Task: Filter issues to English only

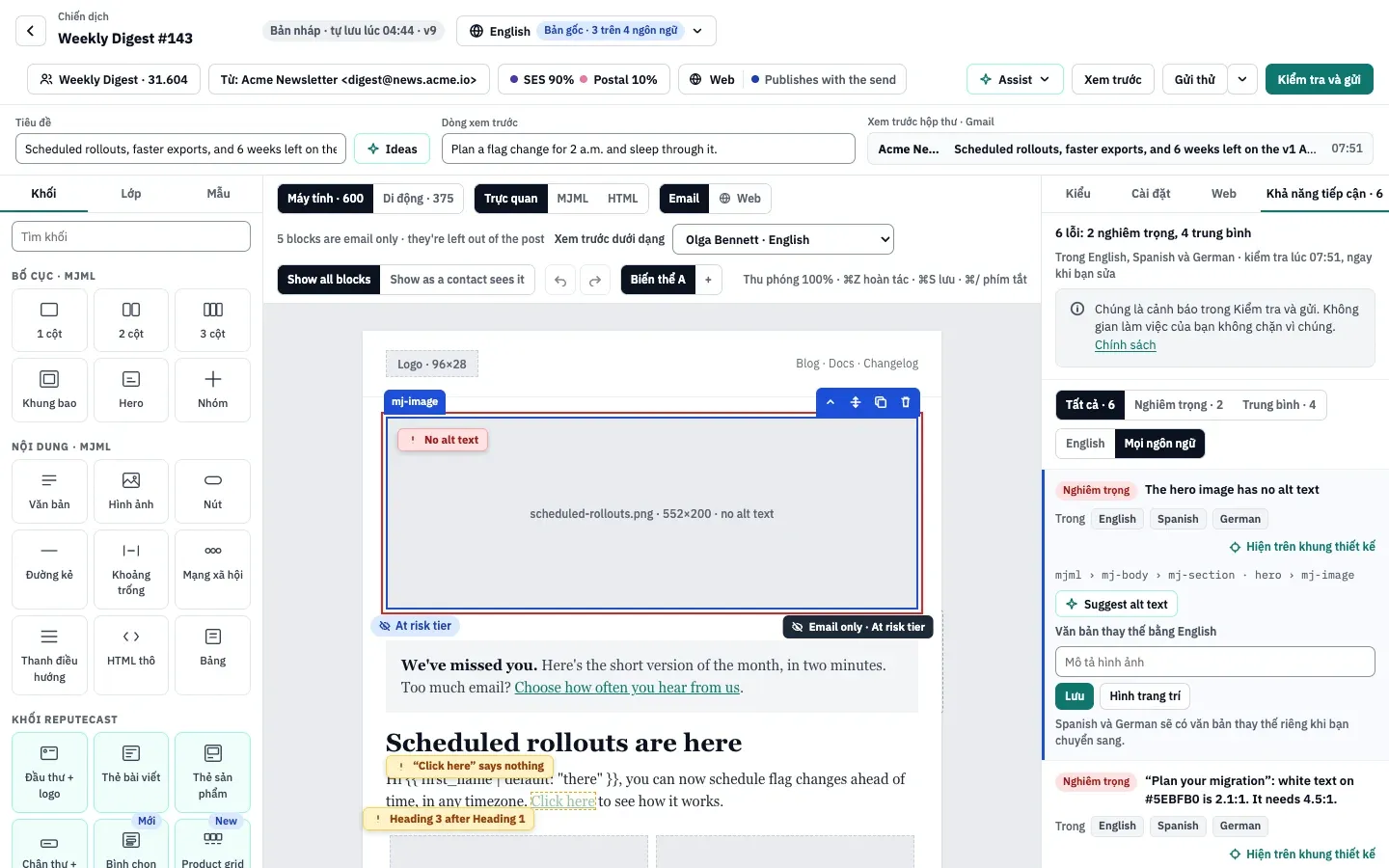Action: pyautogui.click(x=1085, y=444)
